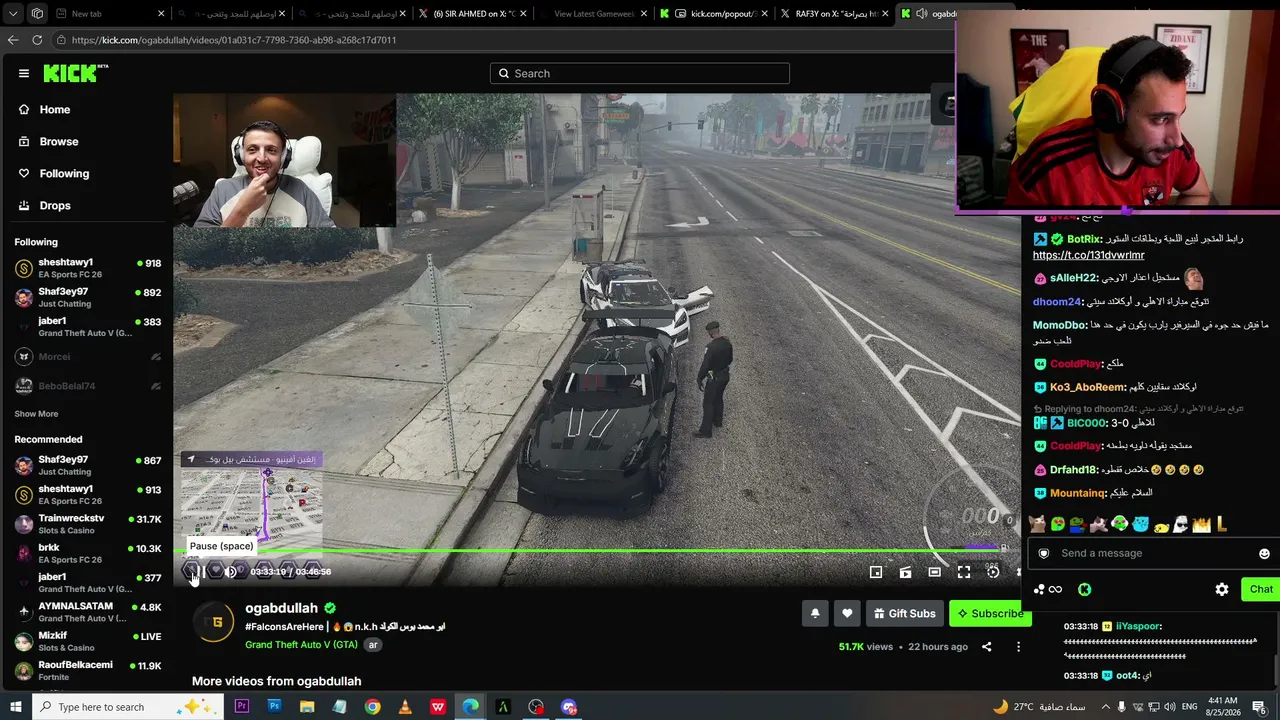Click the Gift Subs button
The width and height of the screenshot is (1280, 720).
(x=904, y=613)
